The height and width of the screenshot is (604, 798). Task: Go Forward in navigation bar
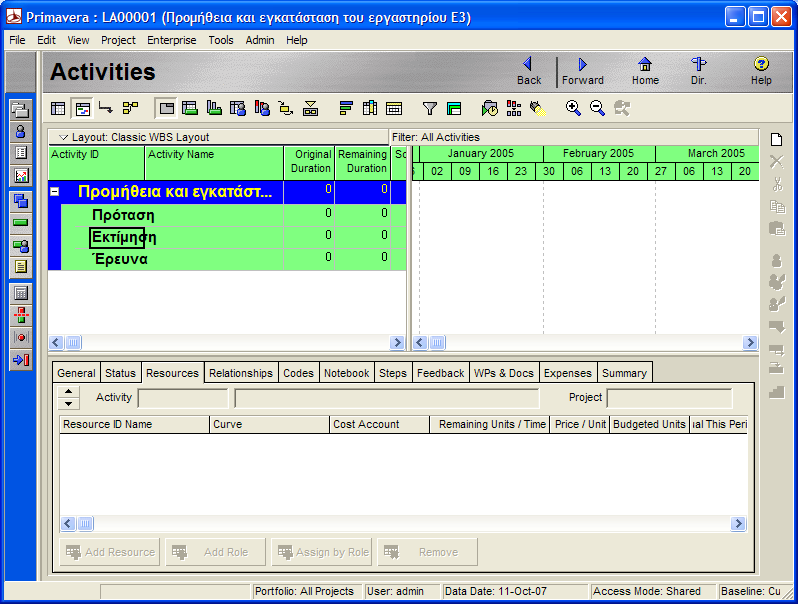[583, 71]
